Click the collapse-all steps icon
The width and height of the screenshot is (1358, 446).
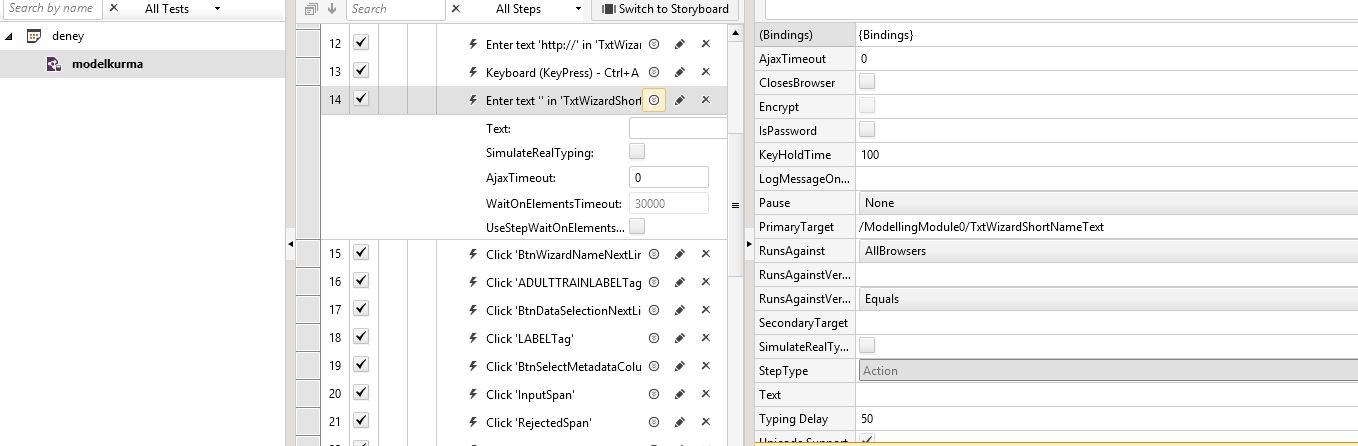311,9
